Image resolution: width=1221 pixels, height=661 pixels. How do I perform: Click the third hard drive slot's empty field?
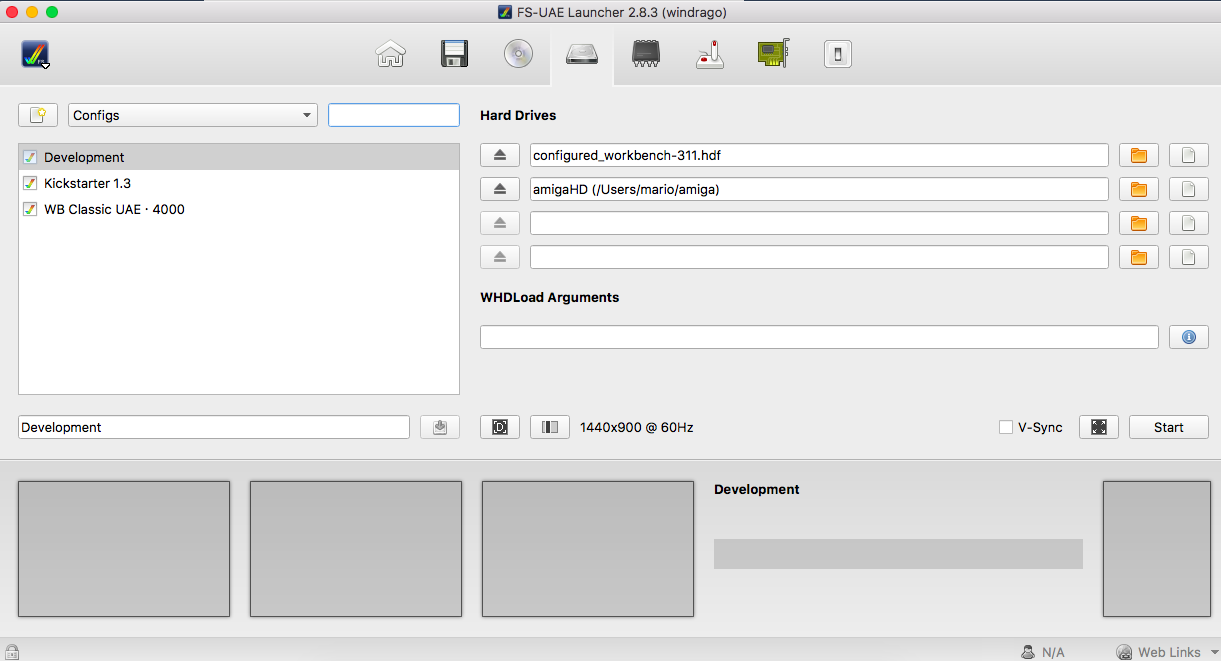point(819,223)
